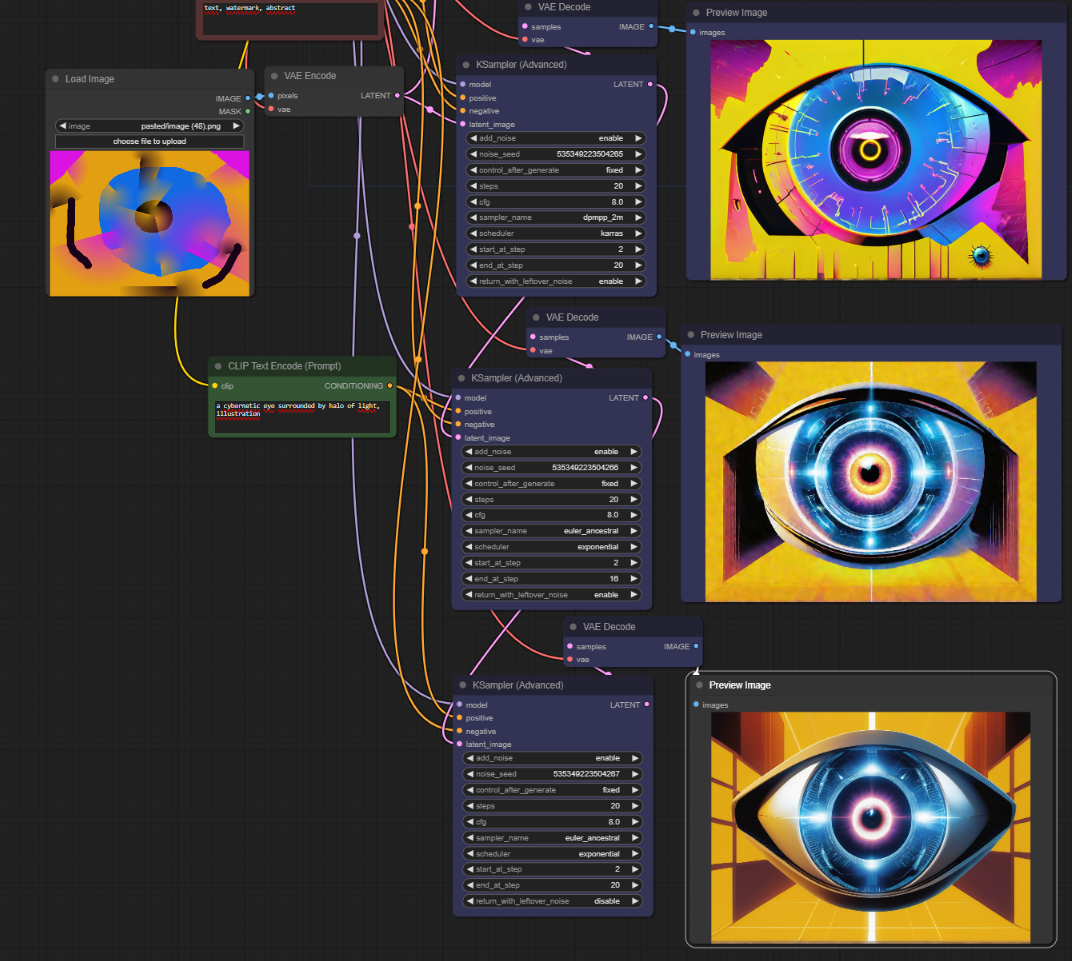
Task: Open the scheduler karras dropdown
Action: [556, 233]
